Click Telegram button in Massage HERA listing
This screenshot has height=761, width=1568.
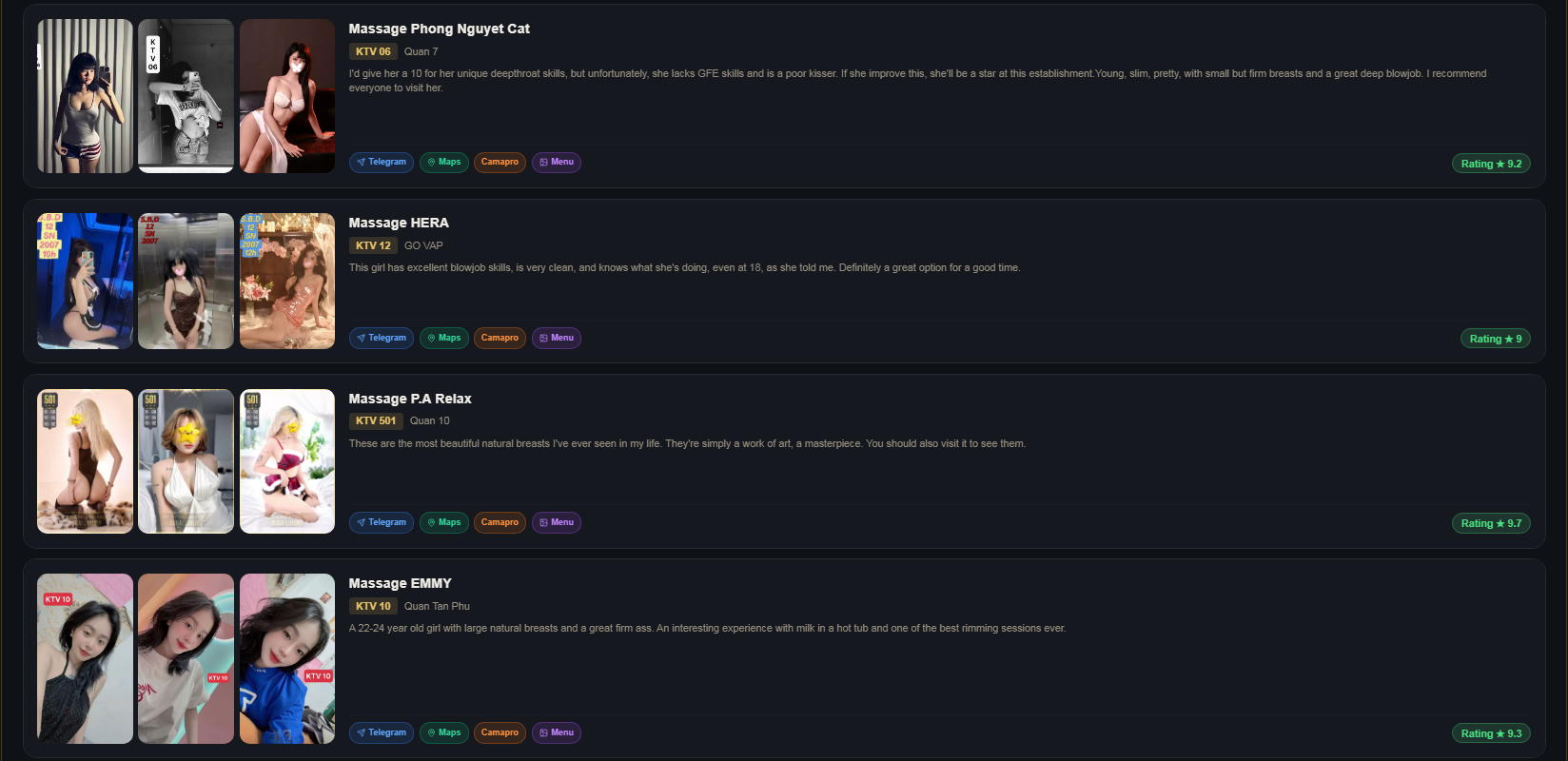point(382,338)
